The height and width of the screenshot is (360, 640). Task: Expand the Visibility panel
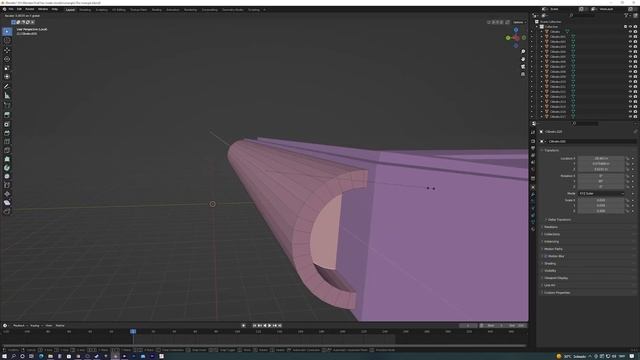pos(550,271)
